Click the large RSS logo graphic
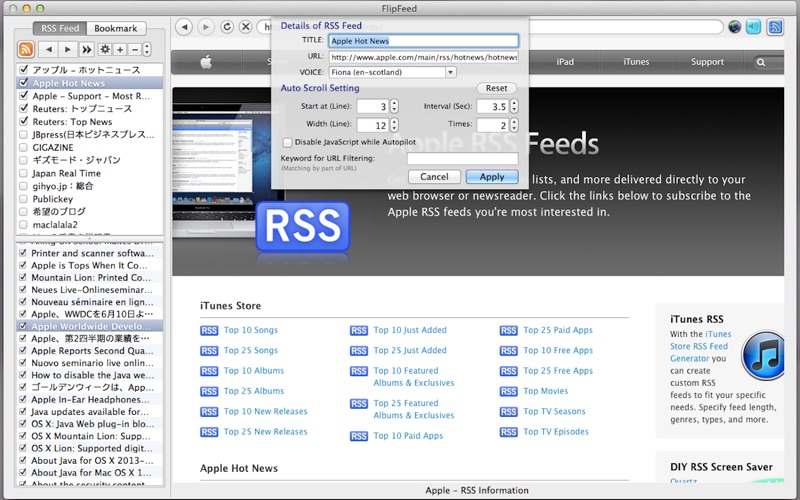 point(303,227)
